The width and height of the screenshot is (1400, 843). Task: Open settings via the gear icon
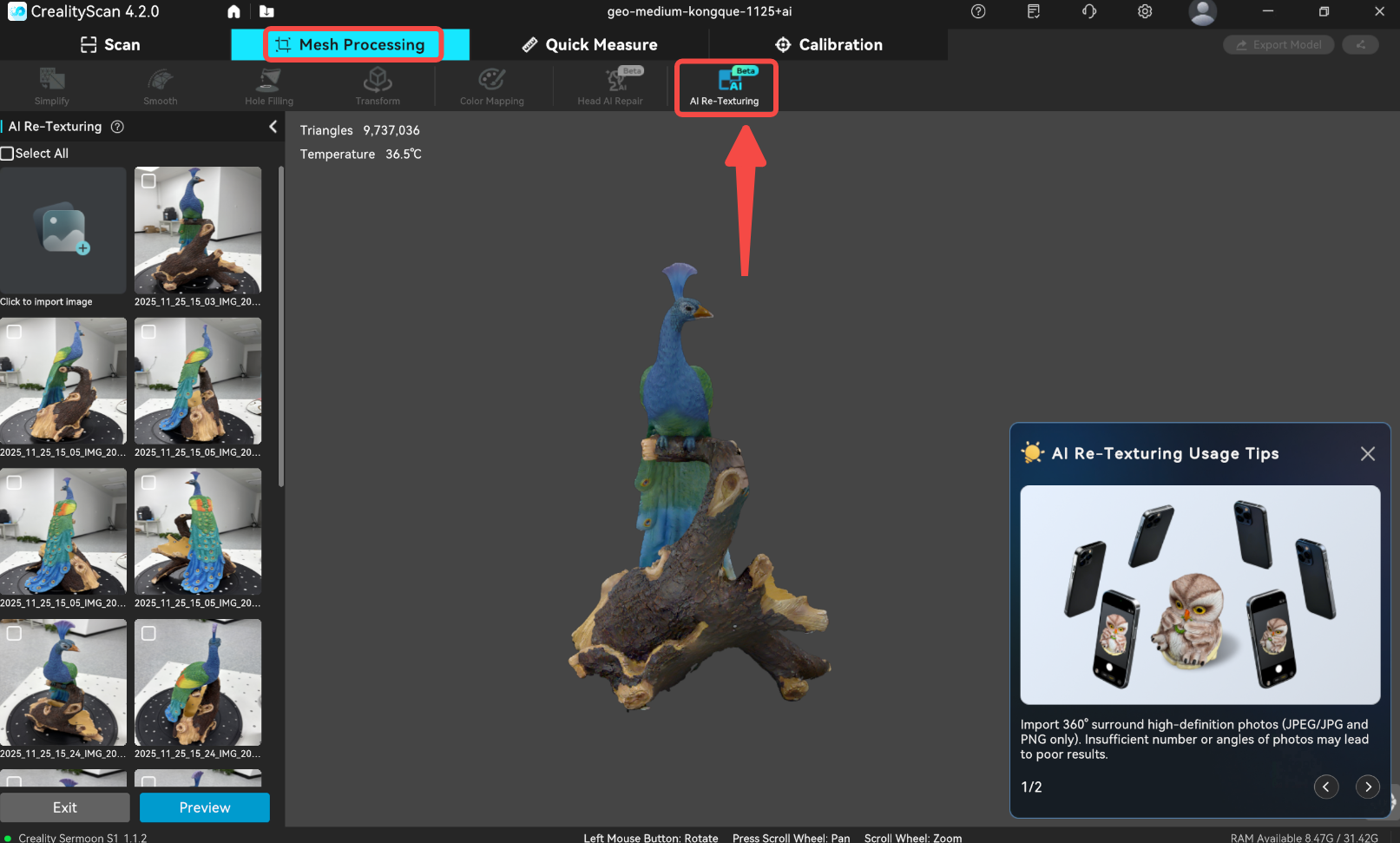1145,11
